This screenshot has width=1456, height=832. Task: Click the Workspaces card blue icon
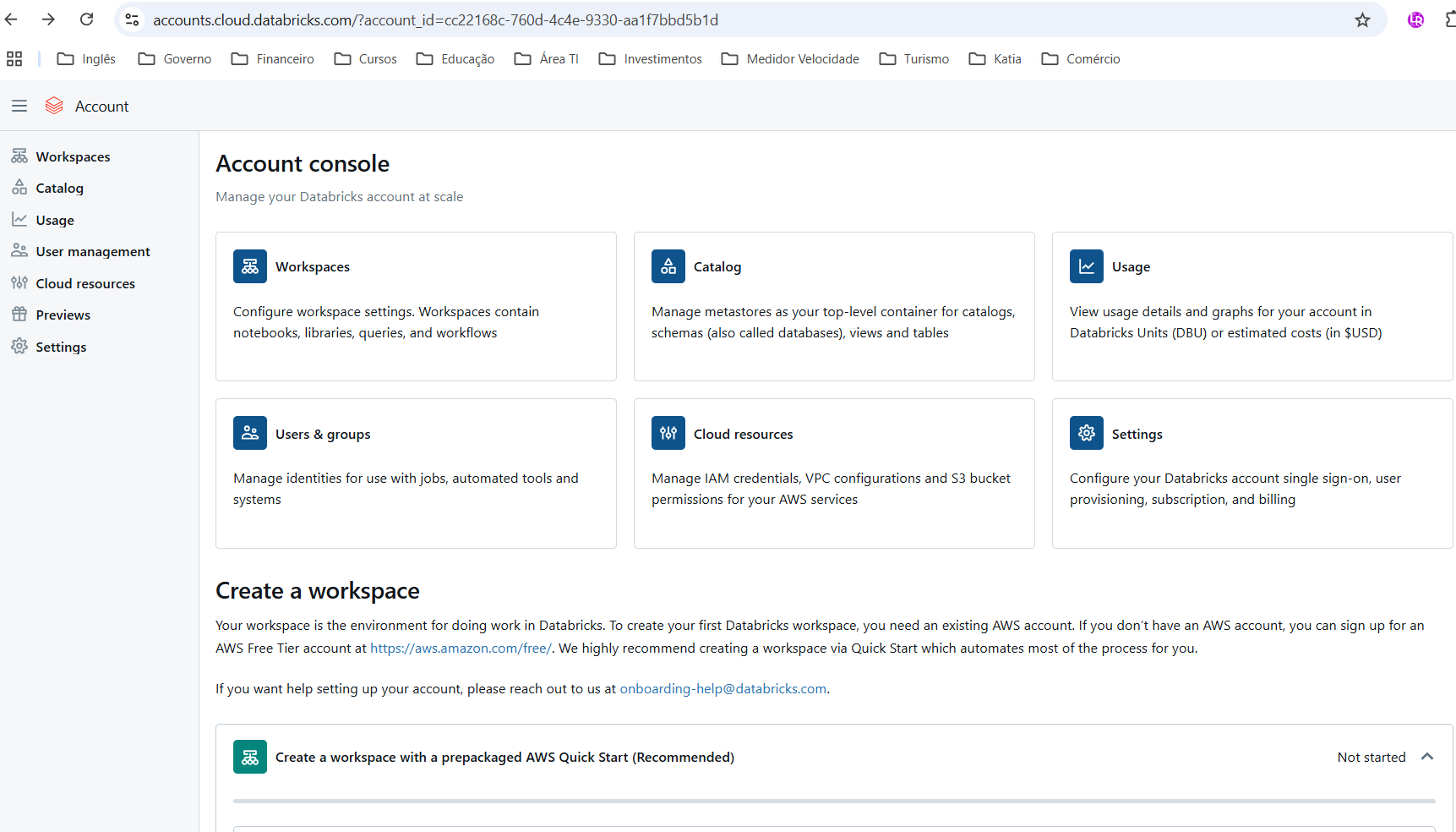coord(250,266)
